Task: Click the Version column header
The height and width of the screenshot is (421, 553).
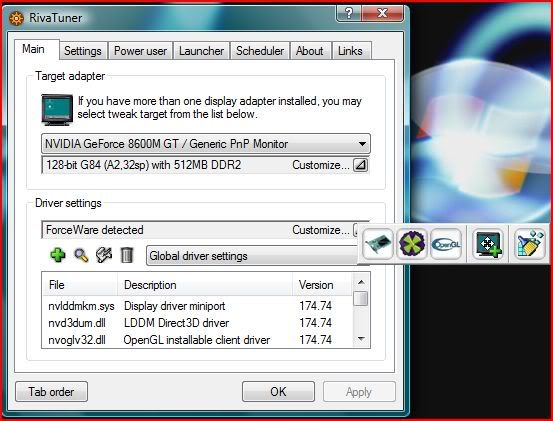Action: (x=322, y=285)
